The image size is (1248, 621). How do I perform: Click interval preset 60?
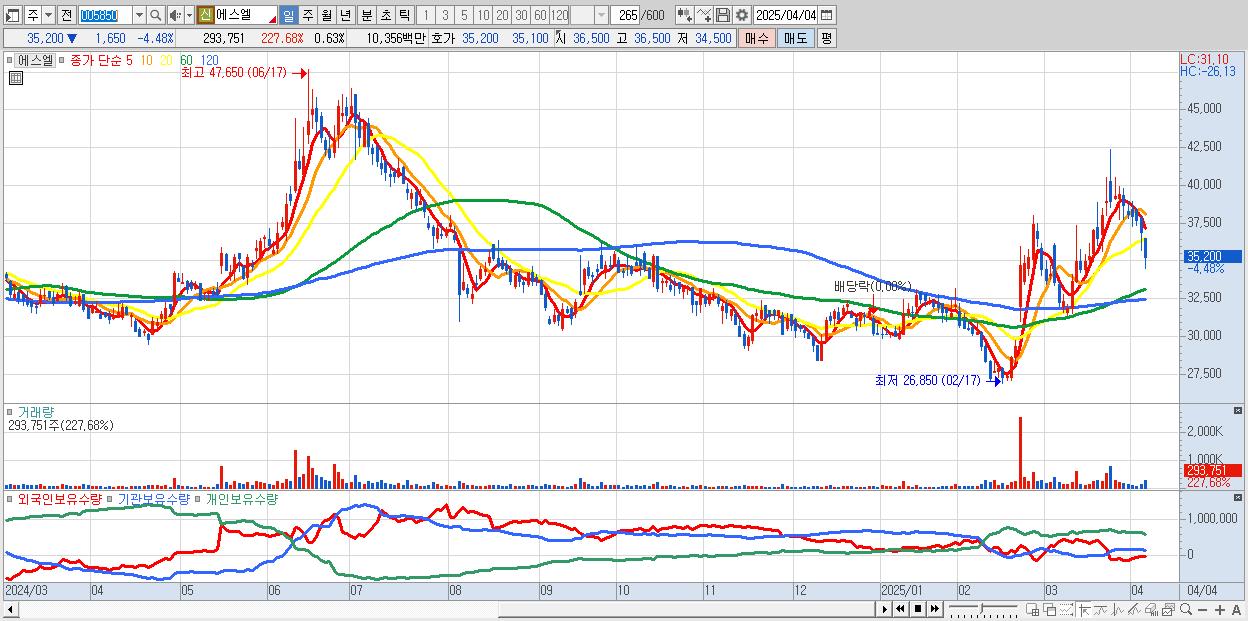(x=540, y=15)
